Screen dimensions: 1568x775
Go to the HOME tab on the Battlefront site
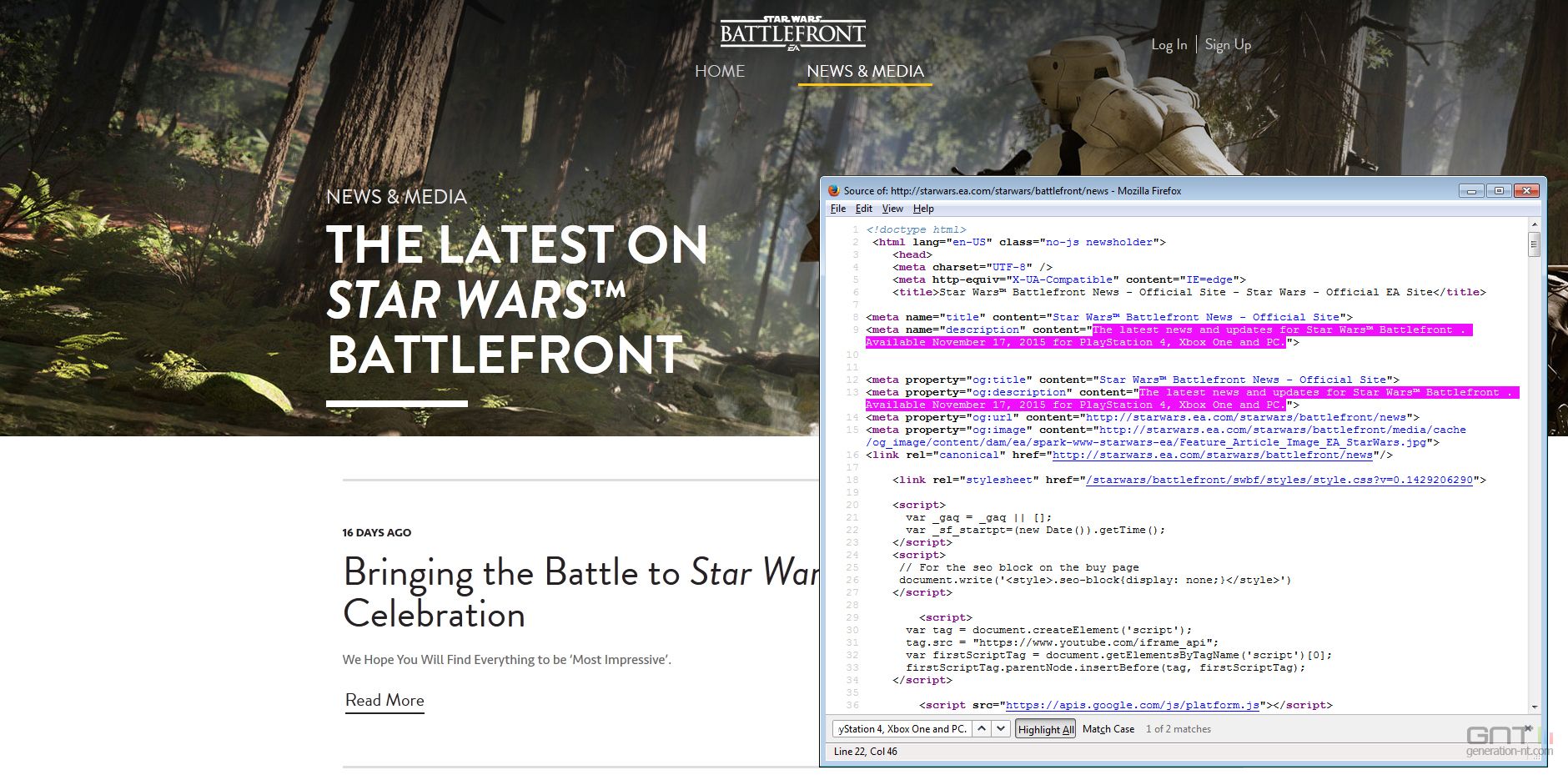[x=720, y=71]
